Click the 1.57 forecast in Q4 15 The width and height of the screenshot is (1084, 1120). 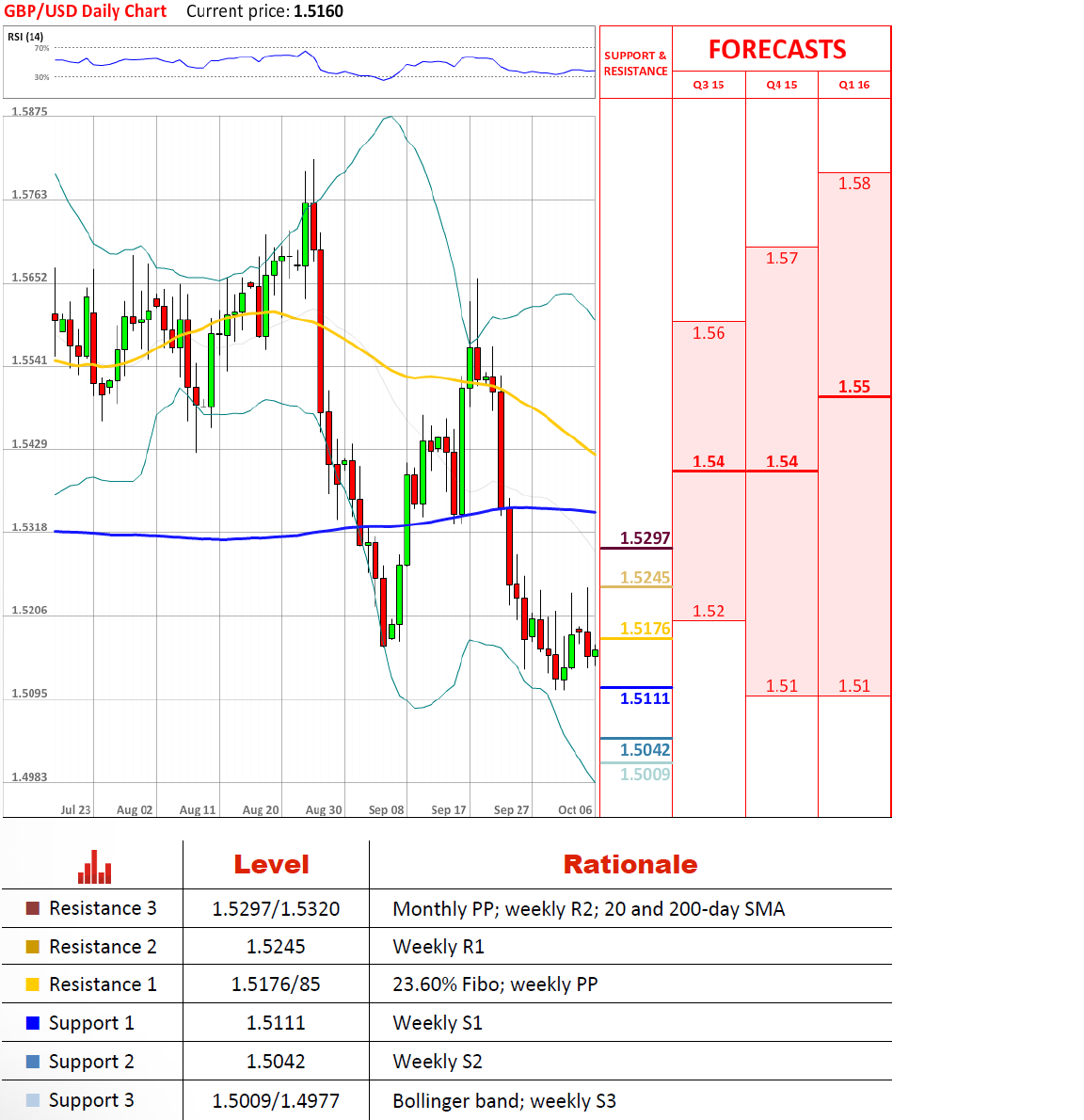(782, 258)
